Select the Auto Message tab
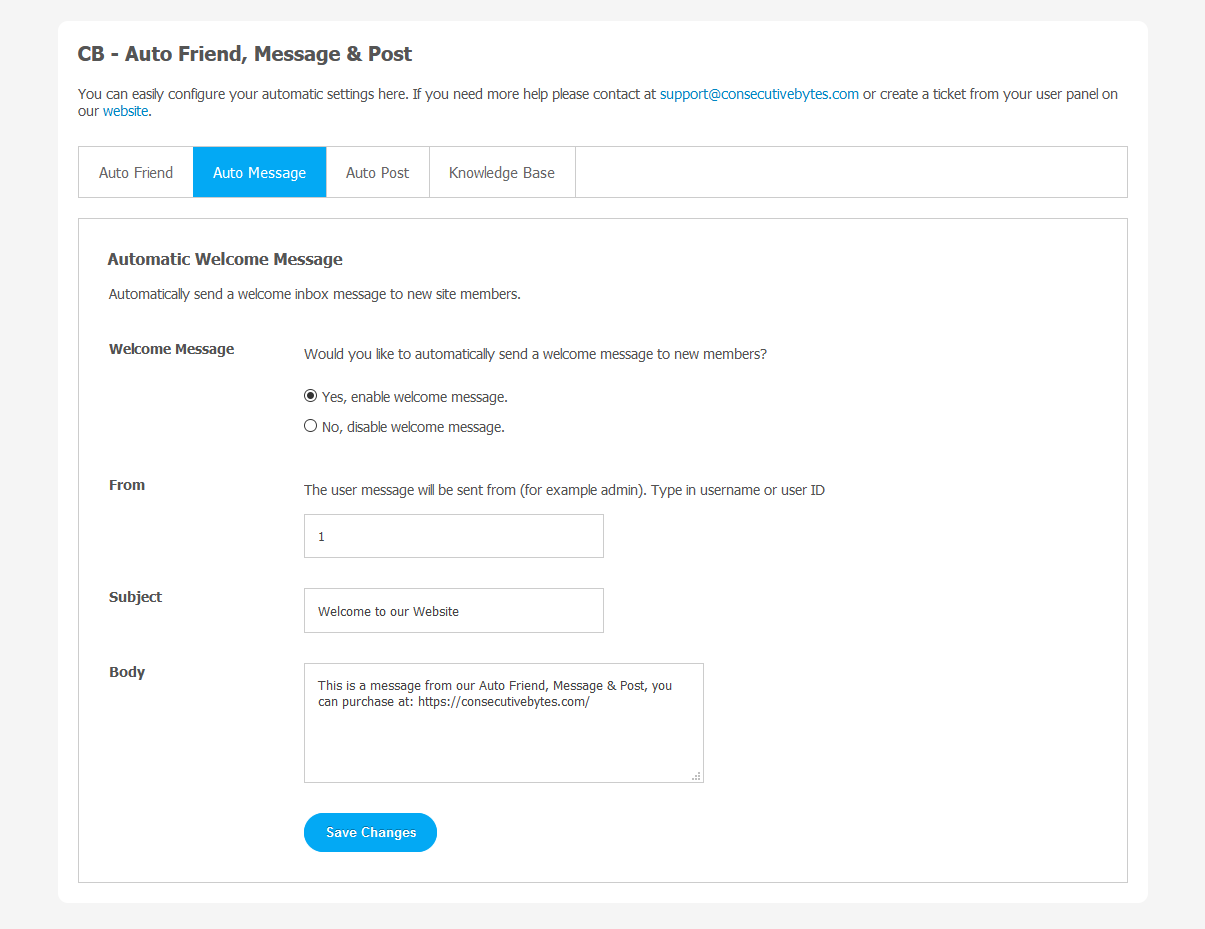This screenshot has width=1205, height=929. tap(259, 173)
